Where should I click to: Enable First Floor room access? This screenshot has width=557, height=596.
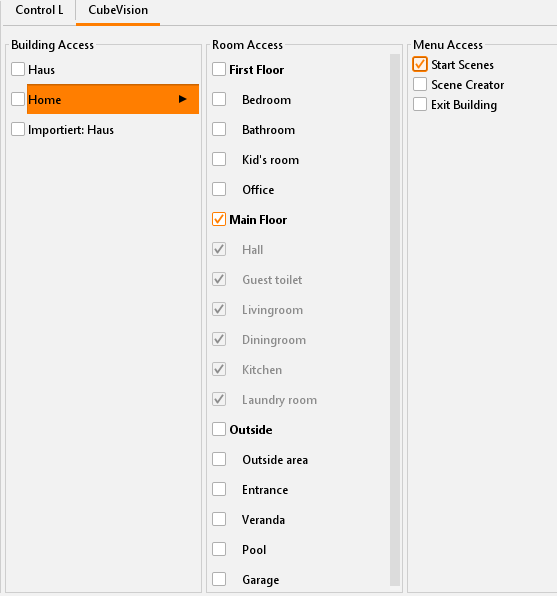tap(219, 69)
